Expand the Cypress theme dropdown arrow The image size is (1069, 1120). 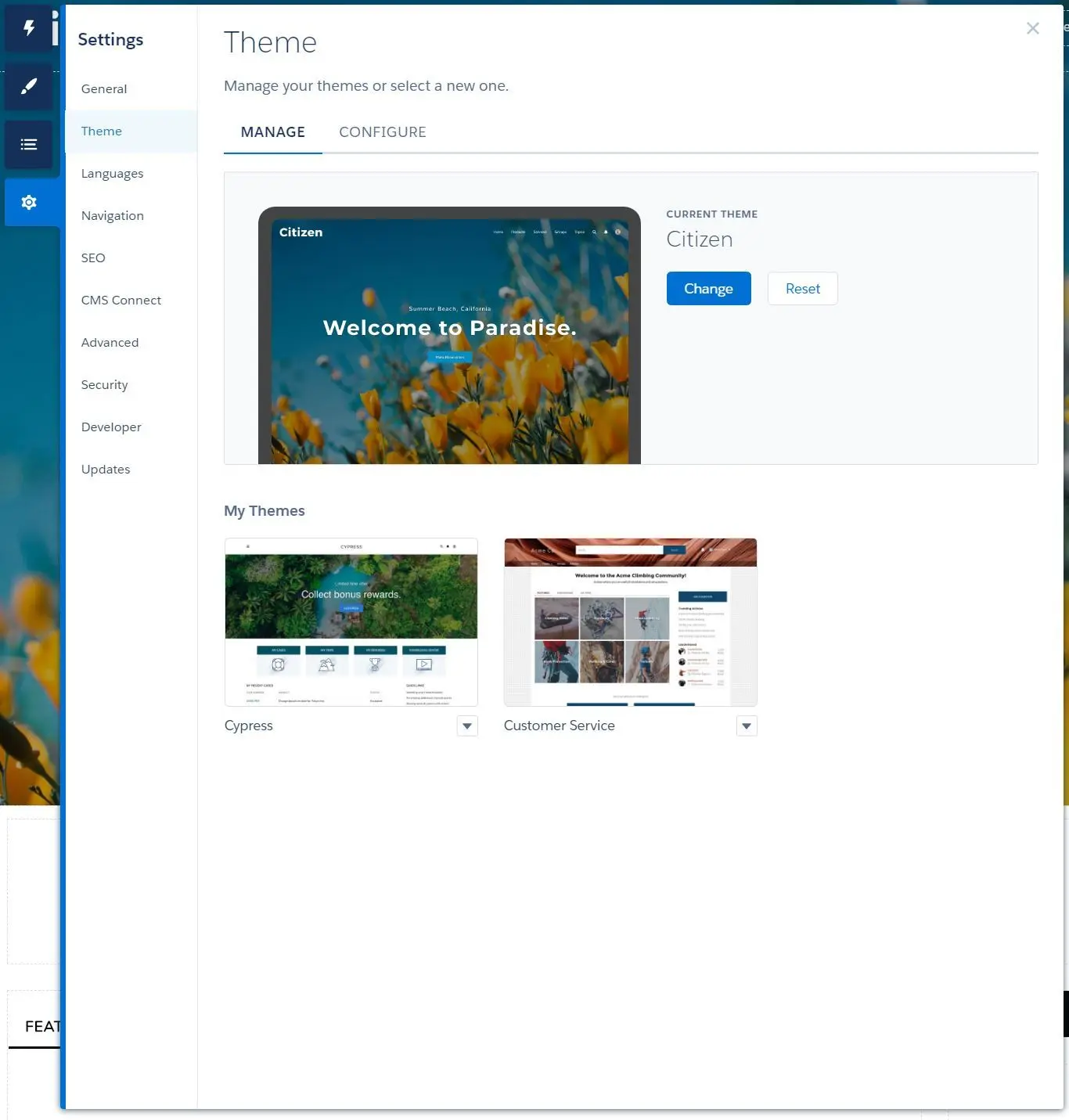pyautogui.click(x=467, y=726)
